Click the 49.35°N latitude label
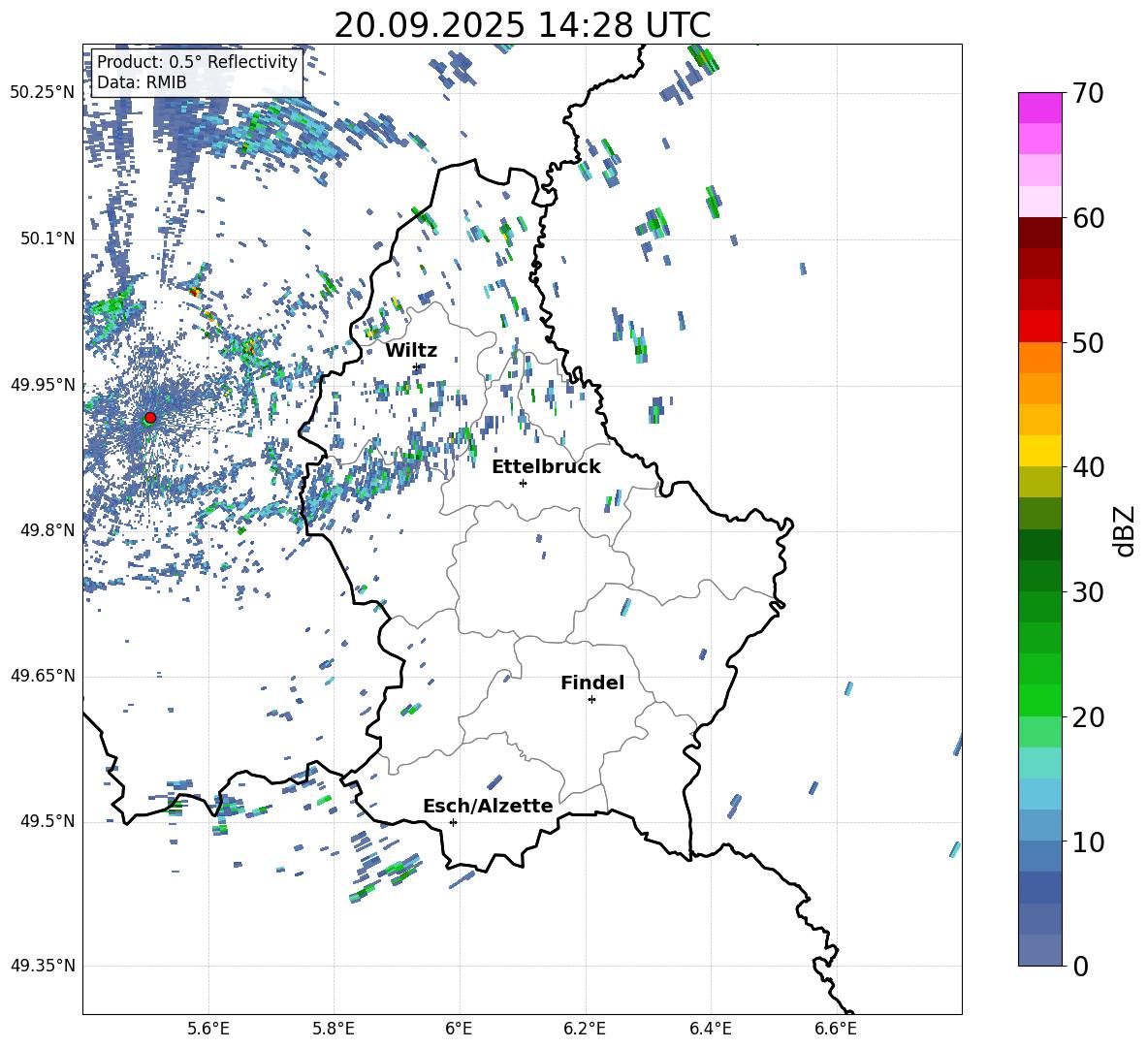 (44, 966)
